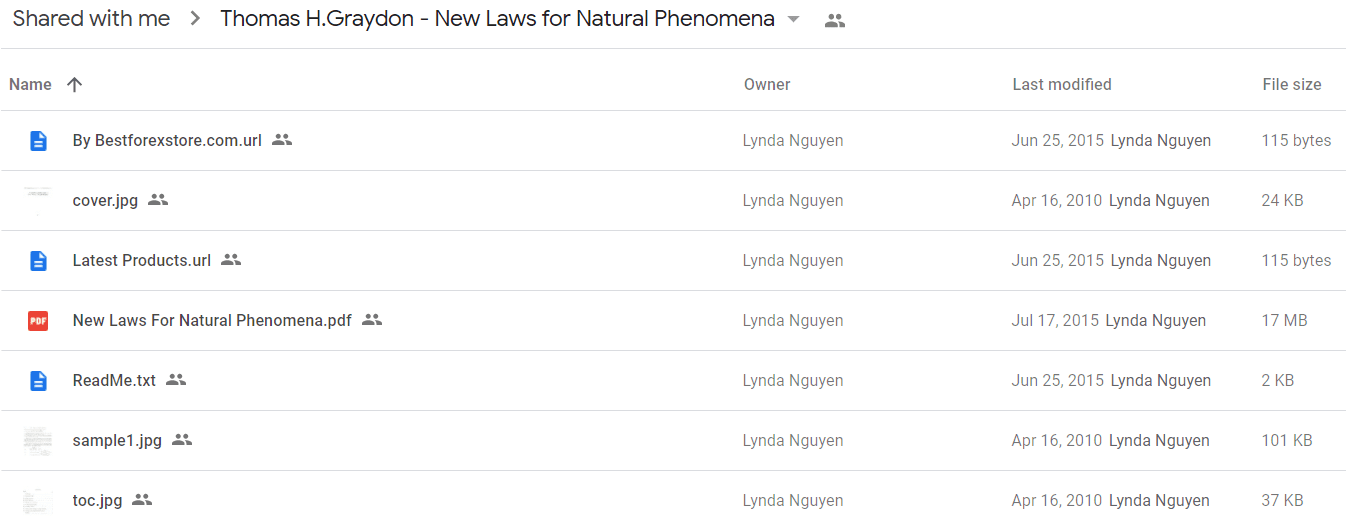Viewport: 1346px width, 525px height.
Task: Click the shared folder icon in the breadcrumb header
Action: [x=835, y=20]
